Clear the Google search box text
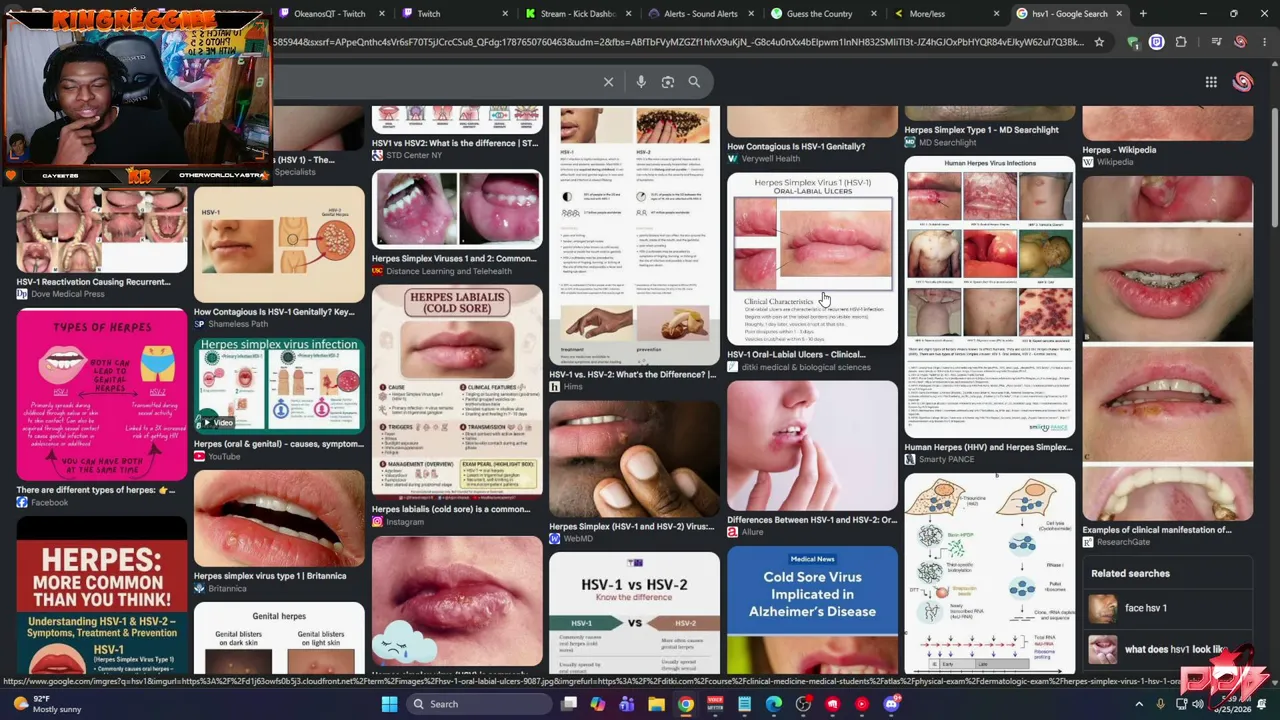The width and height of the screenshot is (1280, 720). tap(608, 82)
